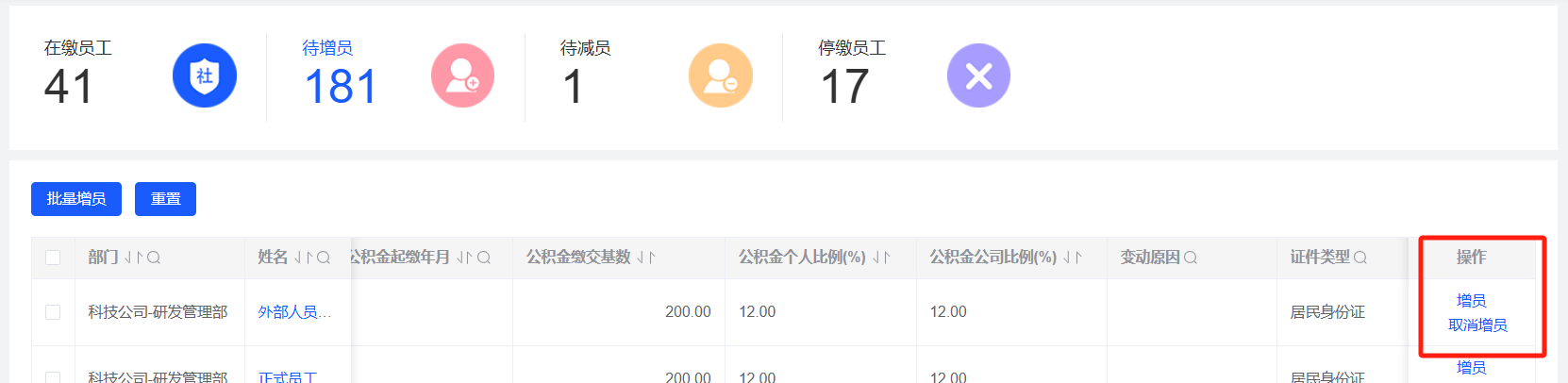Click the purple X stopped-payment icon
1568x383 pixels.
(978, 75)
